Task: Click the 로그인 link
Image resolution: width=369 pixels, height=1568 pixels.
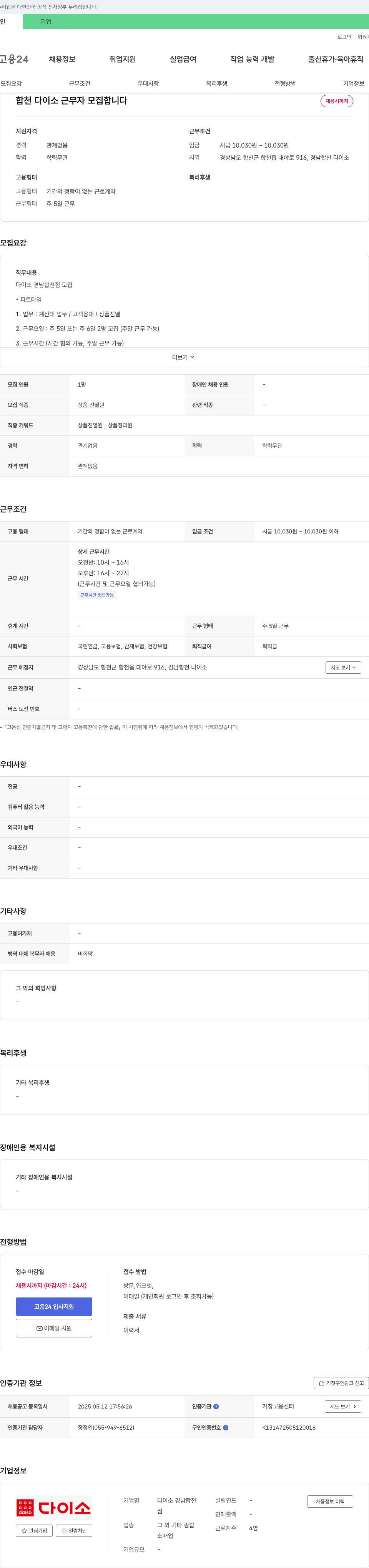Action: click(x=344, y=37)
